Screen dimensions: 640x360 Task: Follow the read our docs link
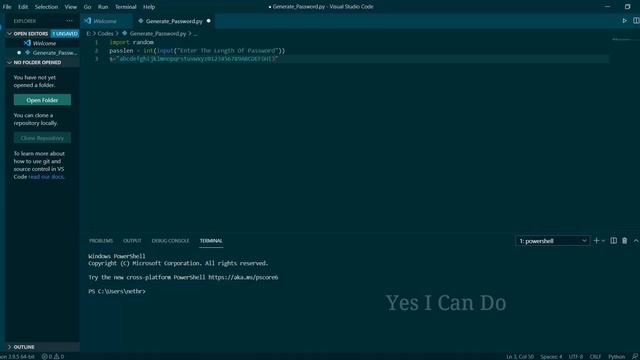coord(46,177)
